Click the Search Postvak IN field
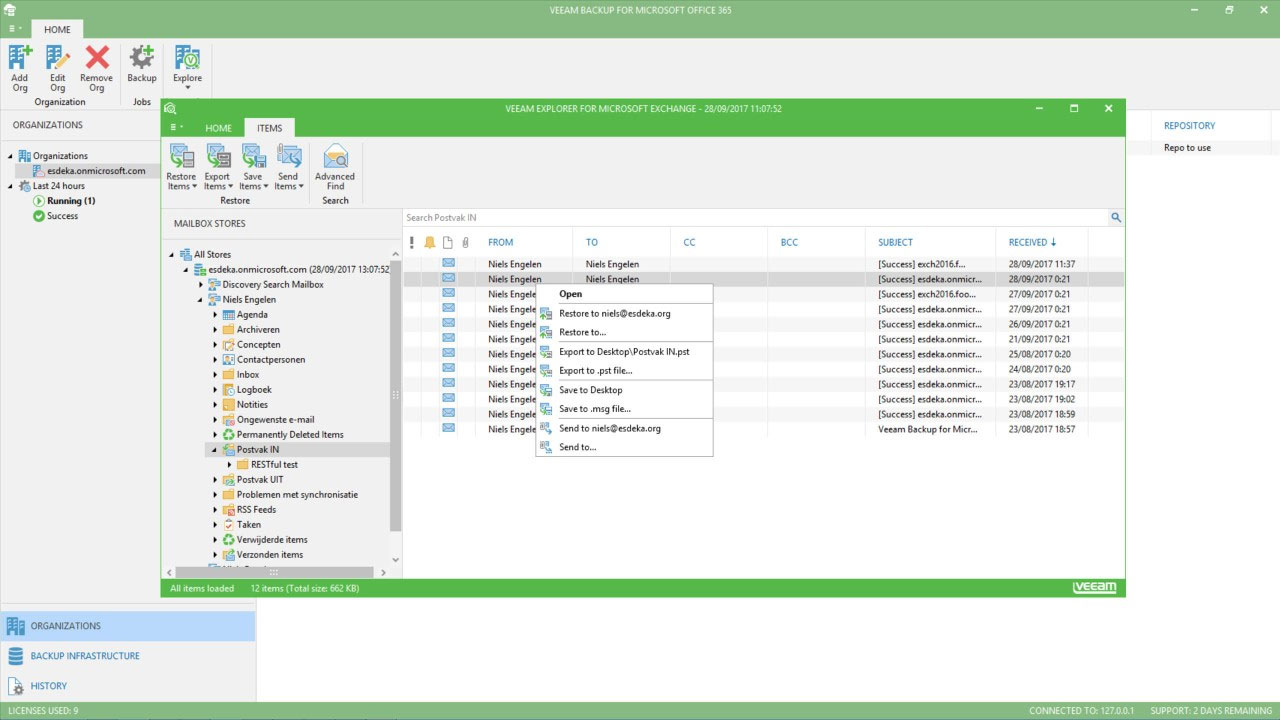 [756, 218]
